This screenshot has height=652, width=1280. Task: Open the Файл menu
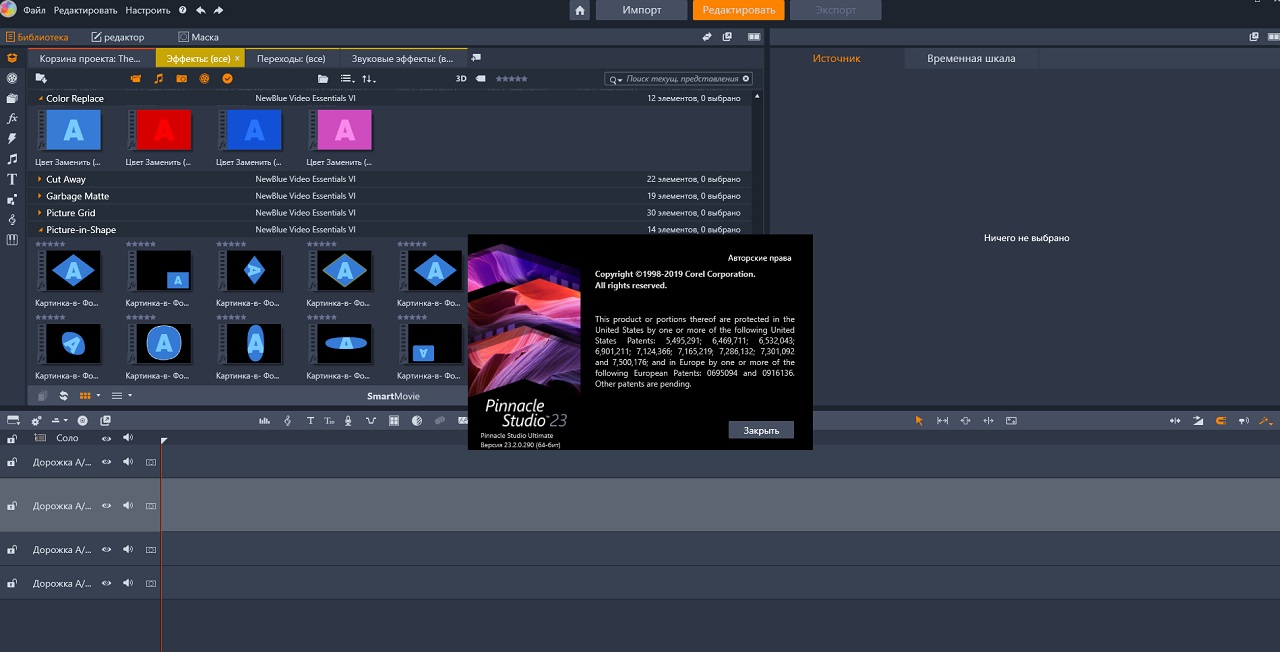(34, 10)
